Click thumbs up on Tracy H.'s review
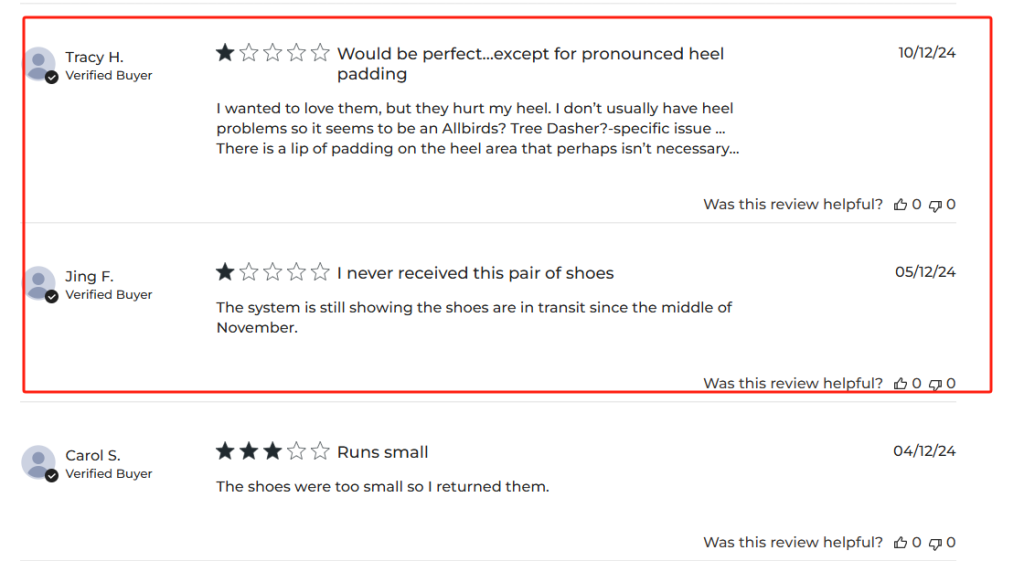Image resolution: width=1024 pixels, height=561 pixels. 901,205
